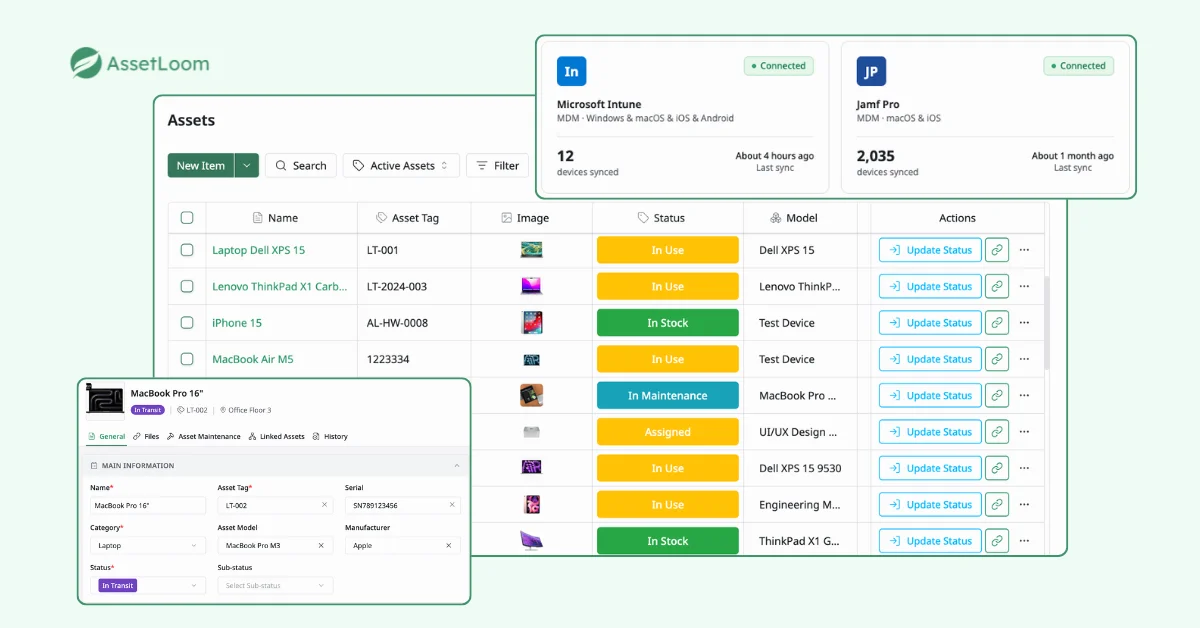This screenshot has height=628, width=1200.
Task: Collapse the Main Information section
Action: point(457,465)
